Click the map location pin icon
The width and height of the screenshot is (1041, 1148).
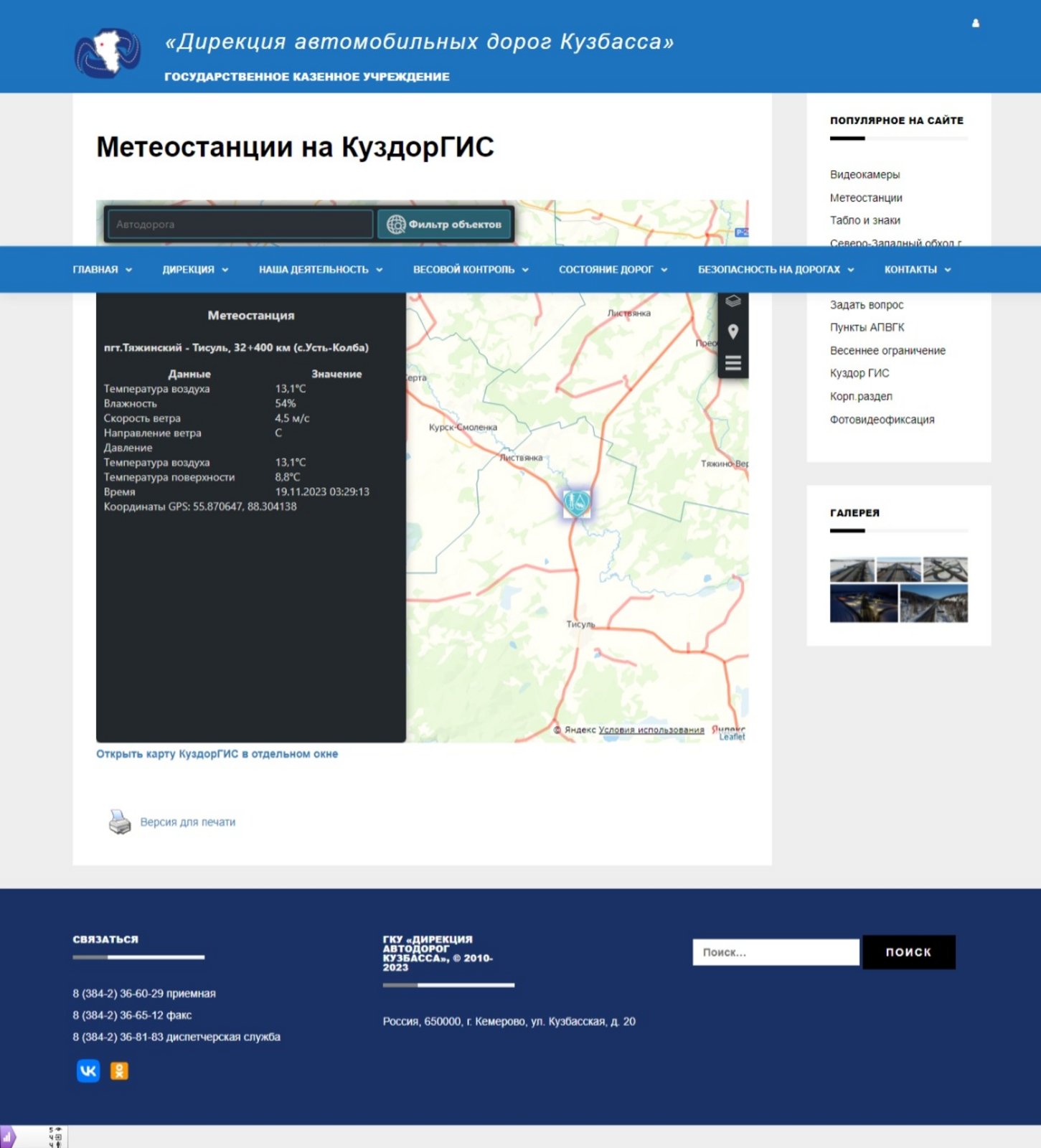[x=733, y=331]
